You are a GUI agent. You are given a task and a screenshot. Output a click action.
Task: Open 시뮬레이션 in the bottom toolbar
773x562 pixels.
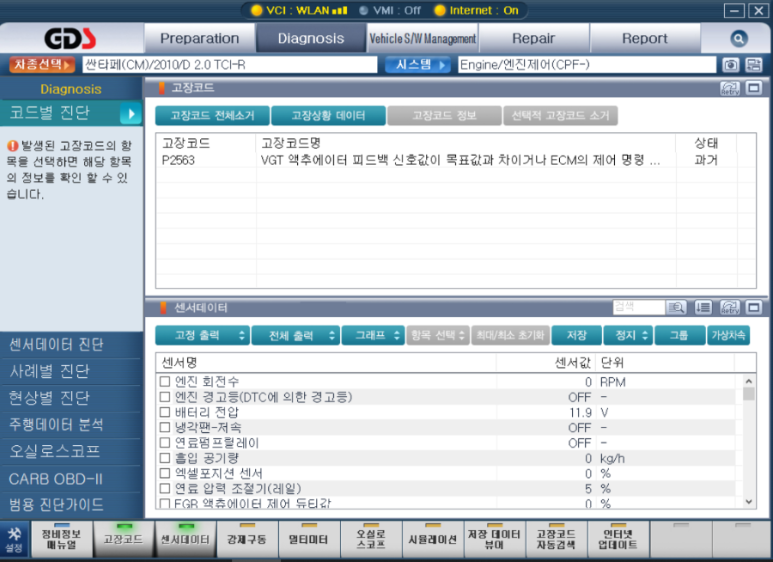pyautogui.click(x=433, y=539)
